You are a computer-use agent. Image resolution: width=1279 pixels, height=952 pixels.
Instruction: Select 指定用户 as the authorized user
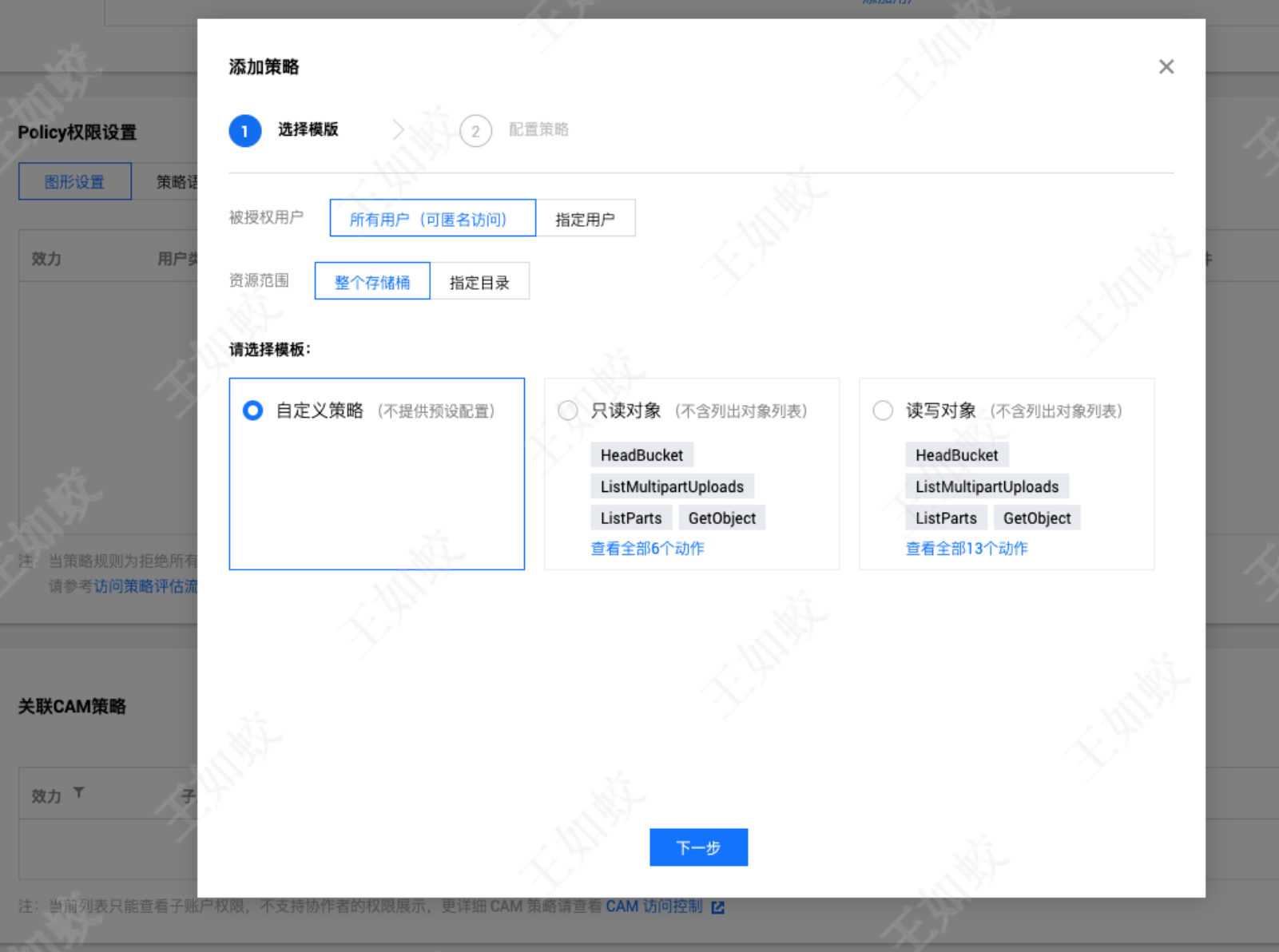click(585, 219)
